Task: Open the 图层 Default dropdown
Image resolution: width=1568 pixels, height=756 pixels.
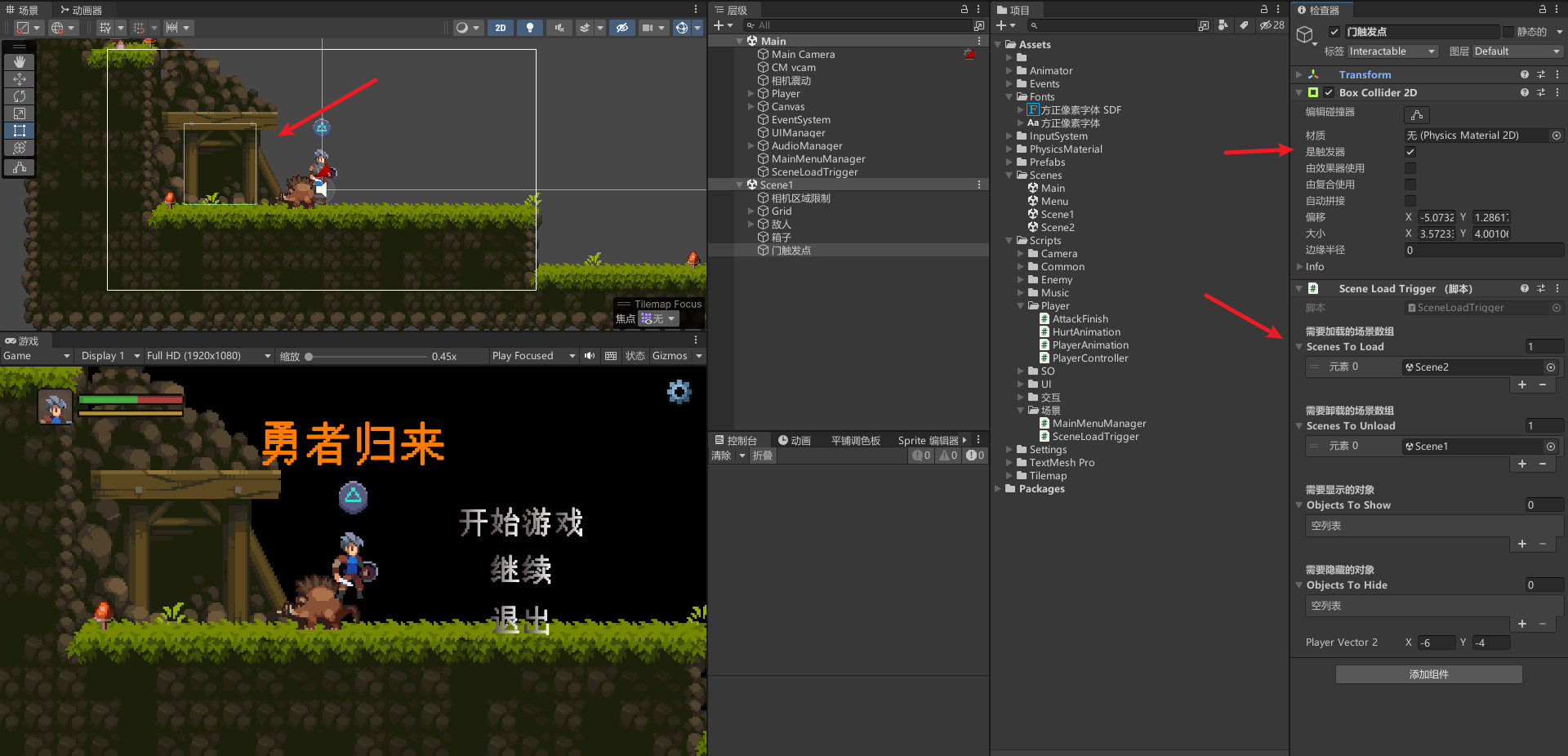Action: 1517,51
